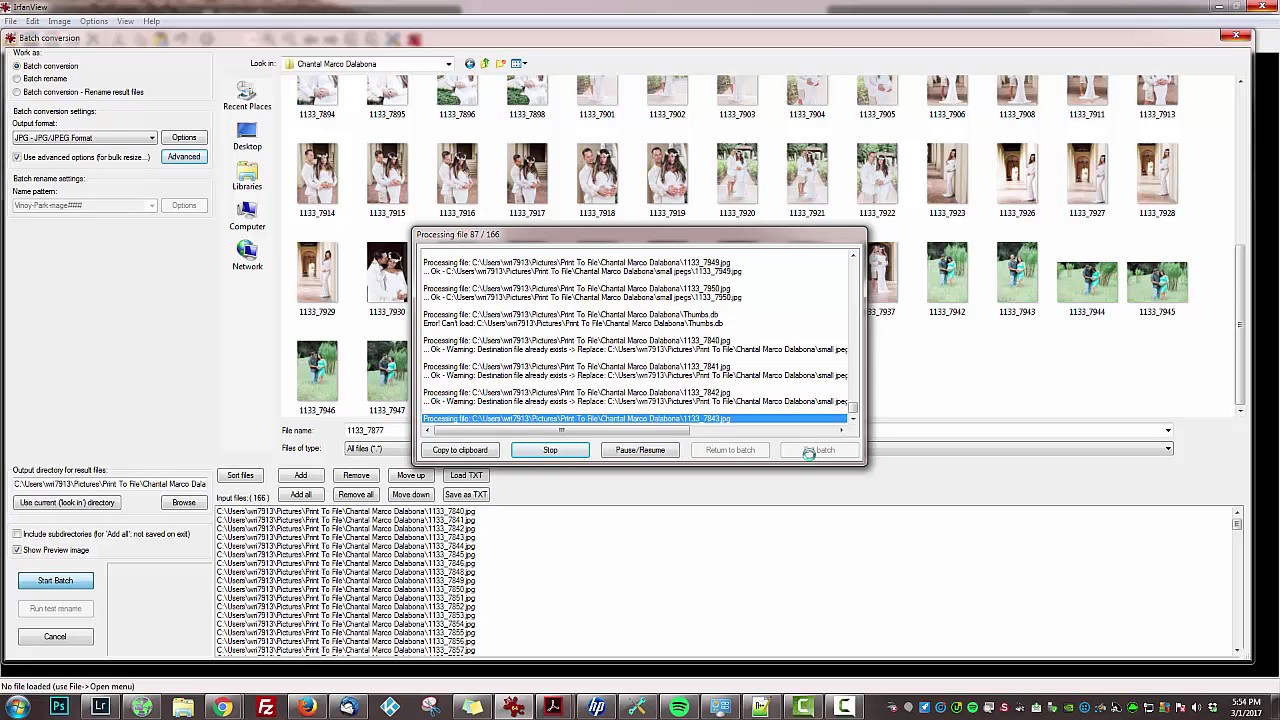1280x720 pixels.
Task: Copy processing log to clipboard
Action: click(460, 450)
